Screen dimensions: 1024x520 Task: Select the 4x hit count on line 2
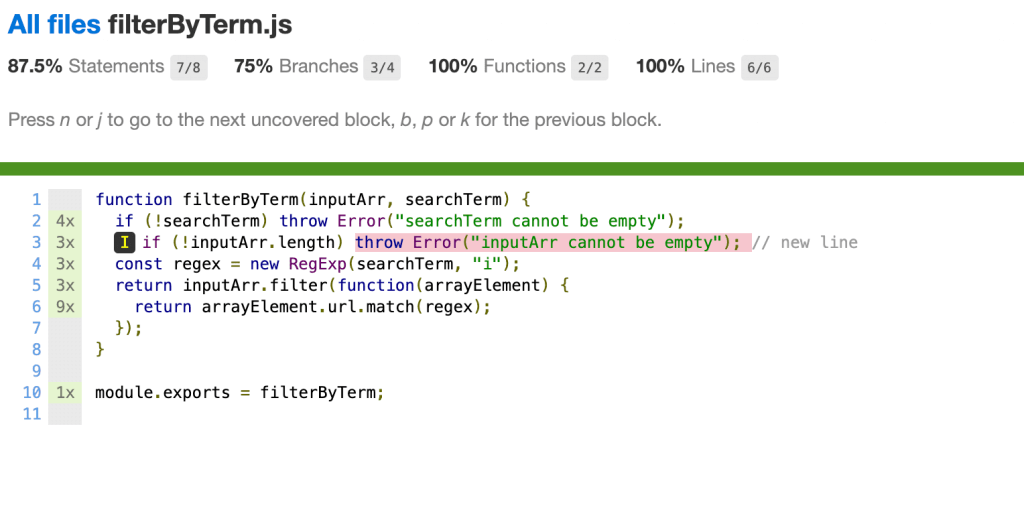66,221
